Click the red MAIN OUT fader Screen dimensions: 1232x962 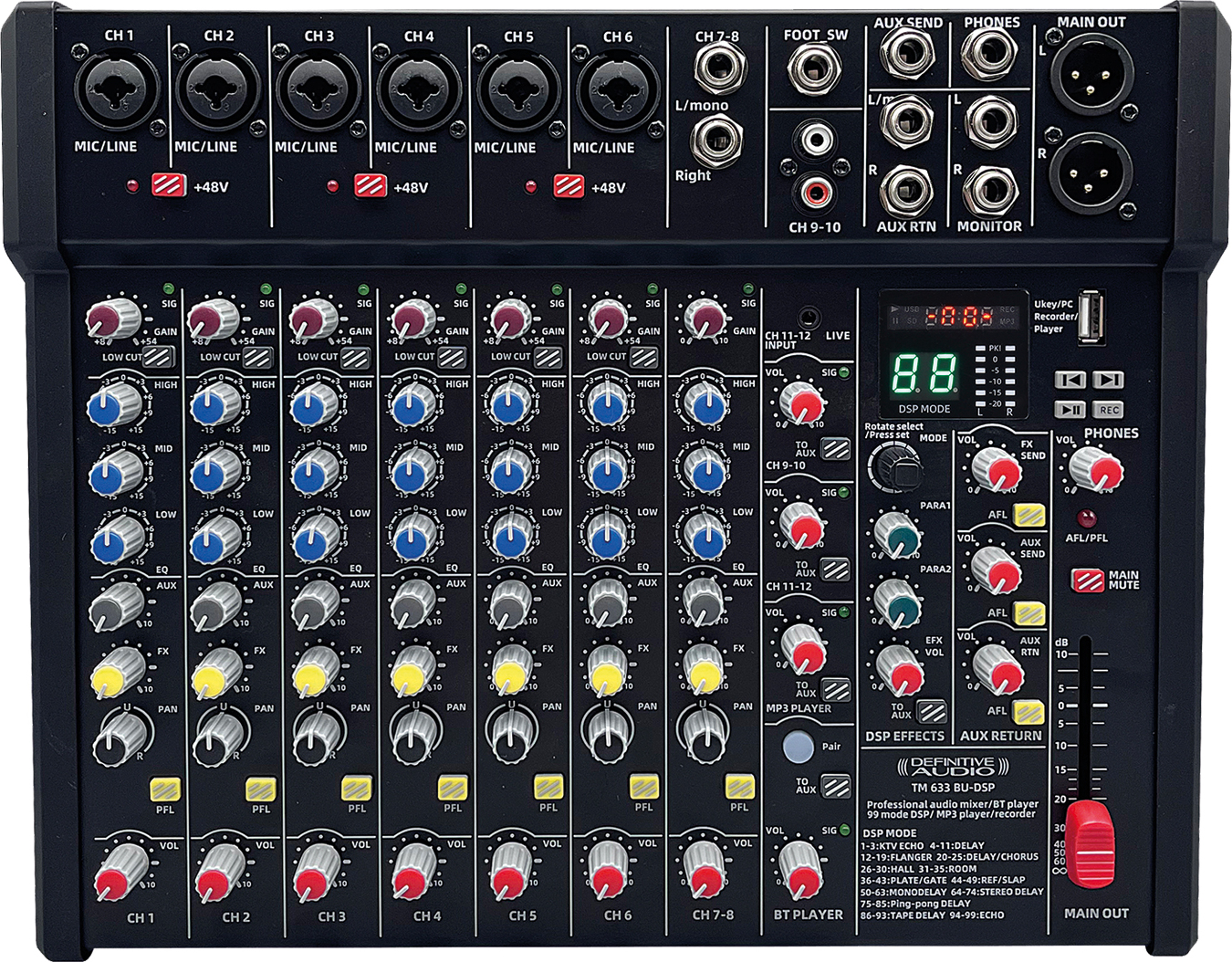(1091, 843)
